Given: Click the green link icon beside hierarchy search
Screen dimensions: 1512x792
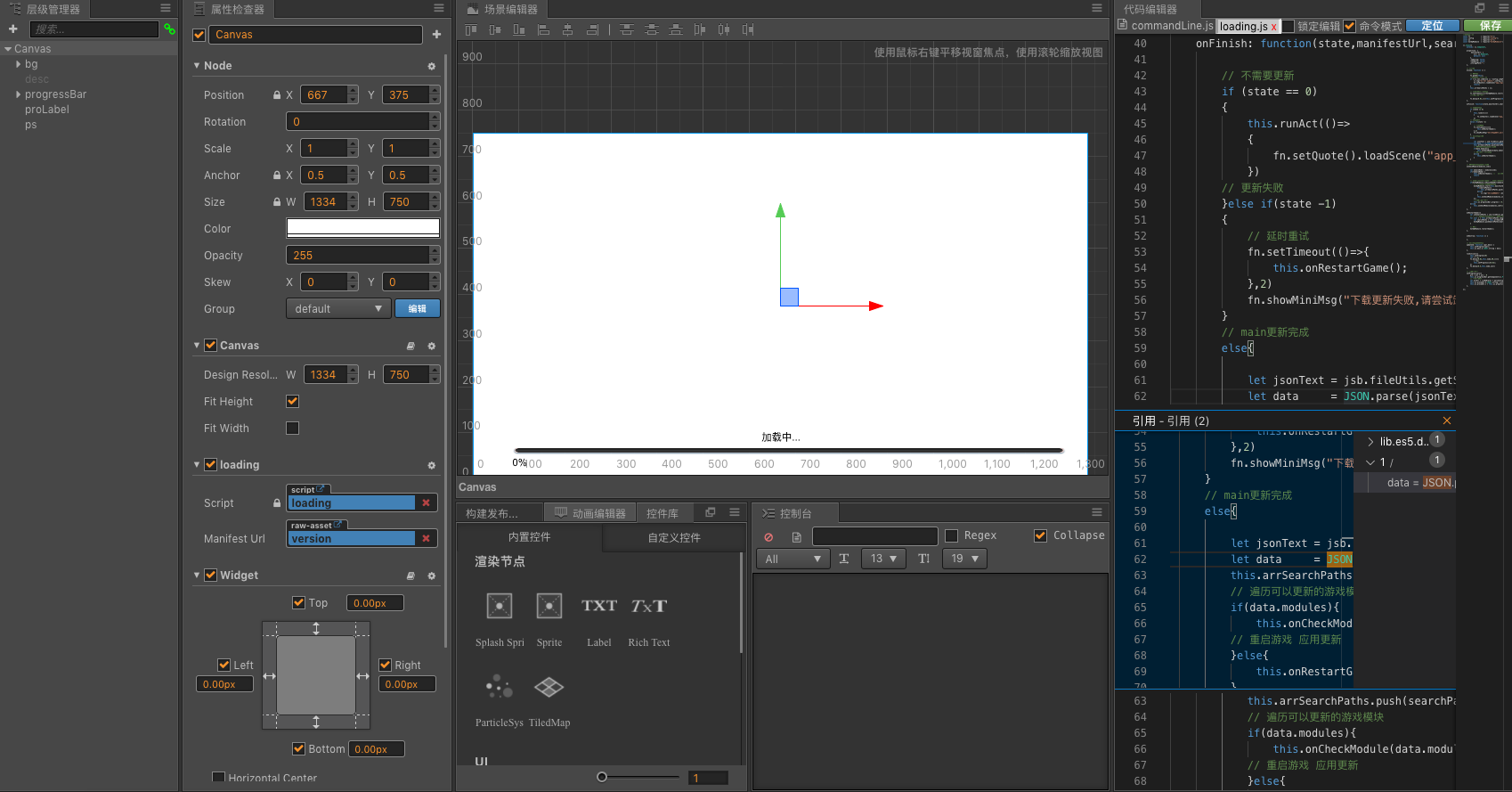Looking at the screenshot, I should (x=169, y=29).
